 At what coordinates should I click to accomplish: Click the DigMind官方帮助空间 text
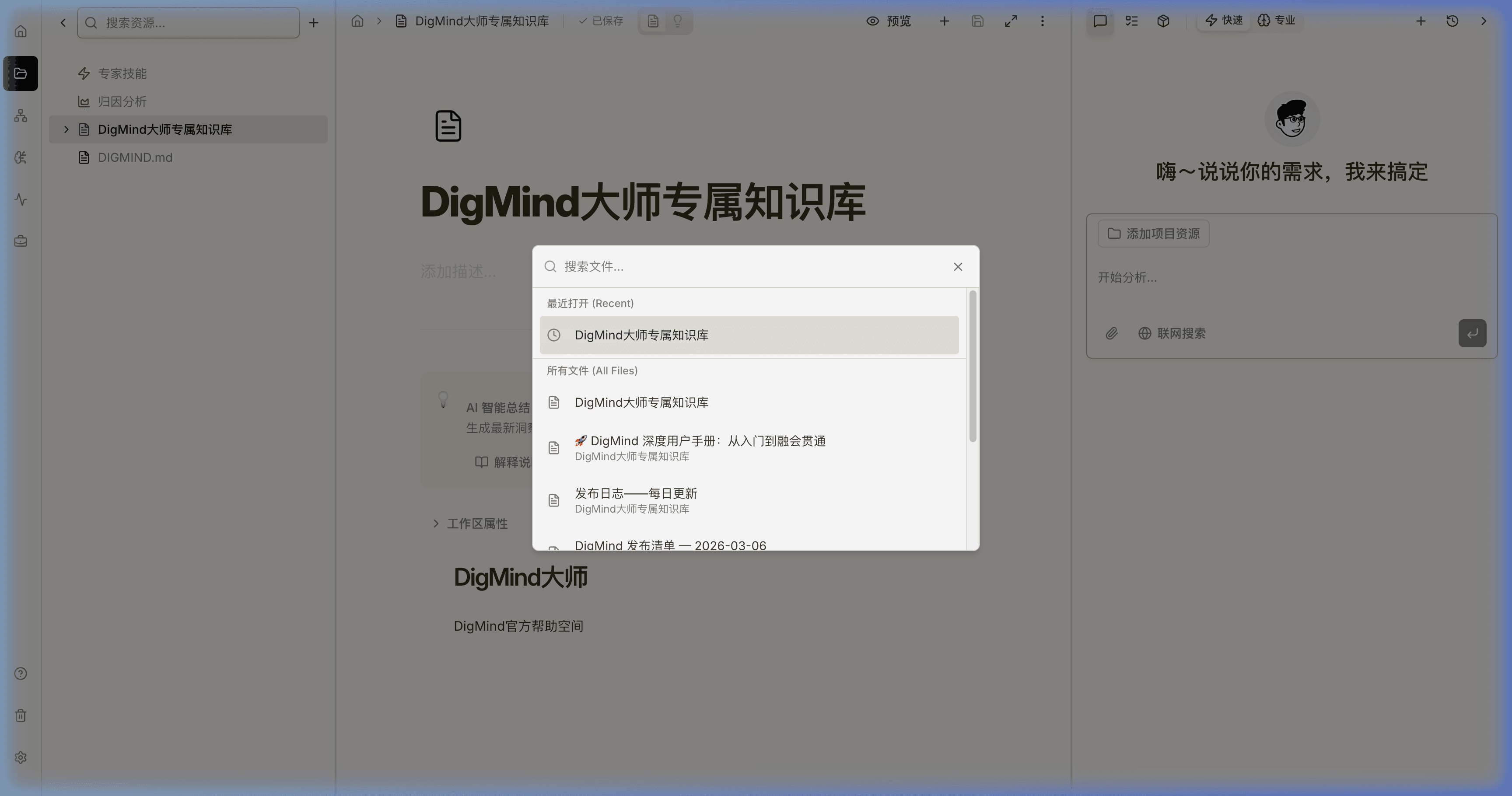(x=518, y=626)
